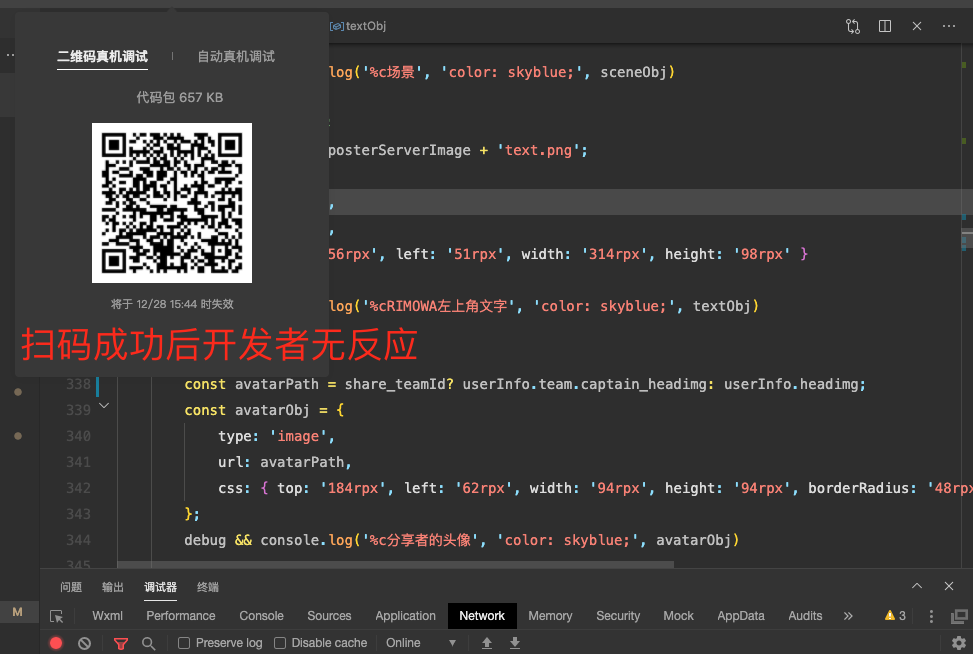Close the editor with the X icon
This screenshot has height=654, width=973.
pyautogui.click(x=917, y=26)
